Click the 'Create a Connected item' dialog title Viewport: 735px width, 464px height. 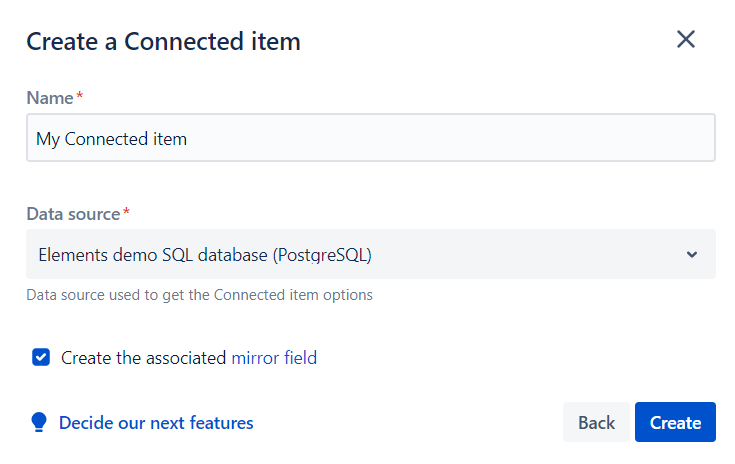(x=163, y=41)
